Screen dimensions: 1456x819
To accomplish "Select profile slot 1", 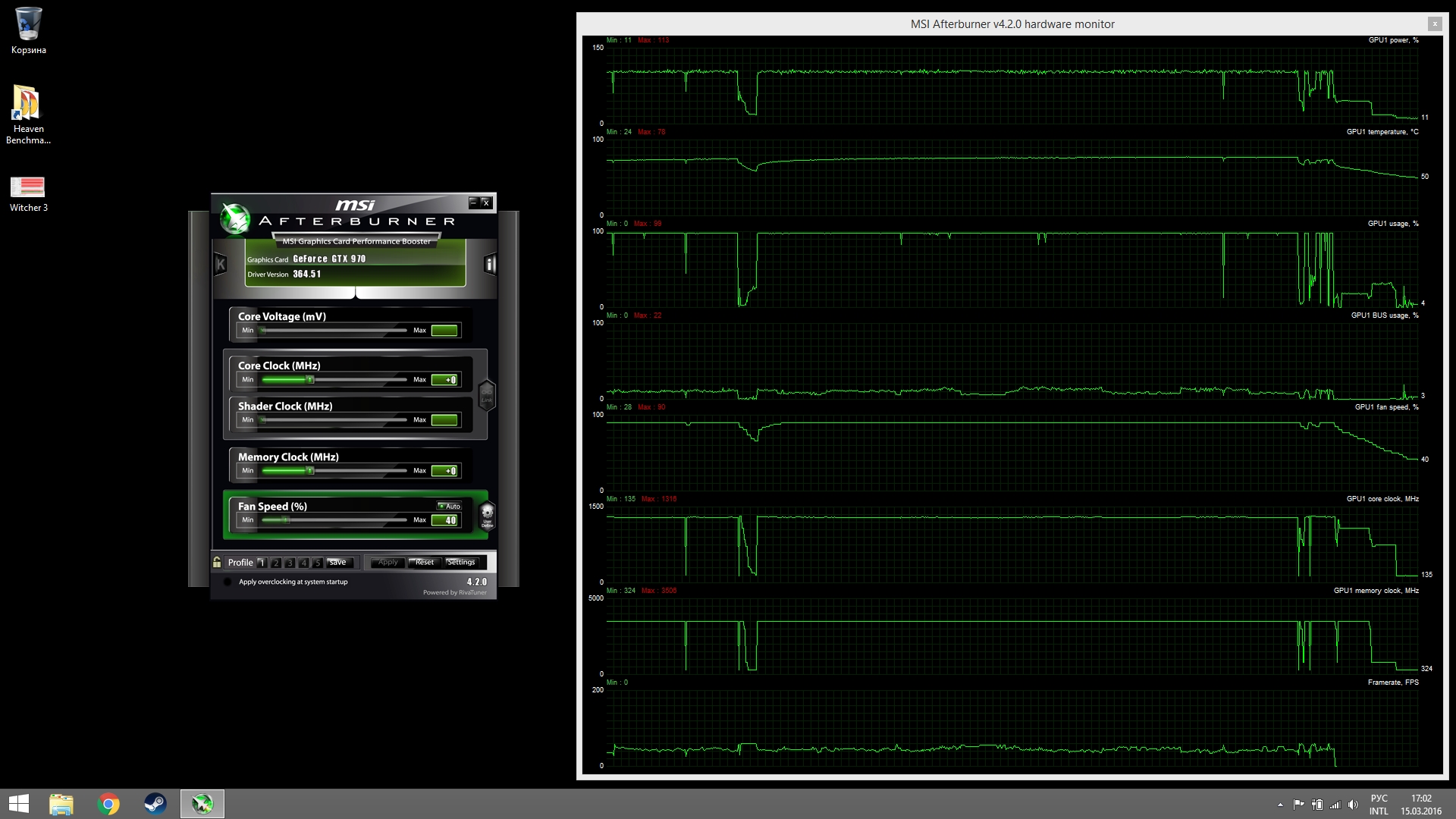I will [x=262, y=563].
